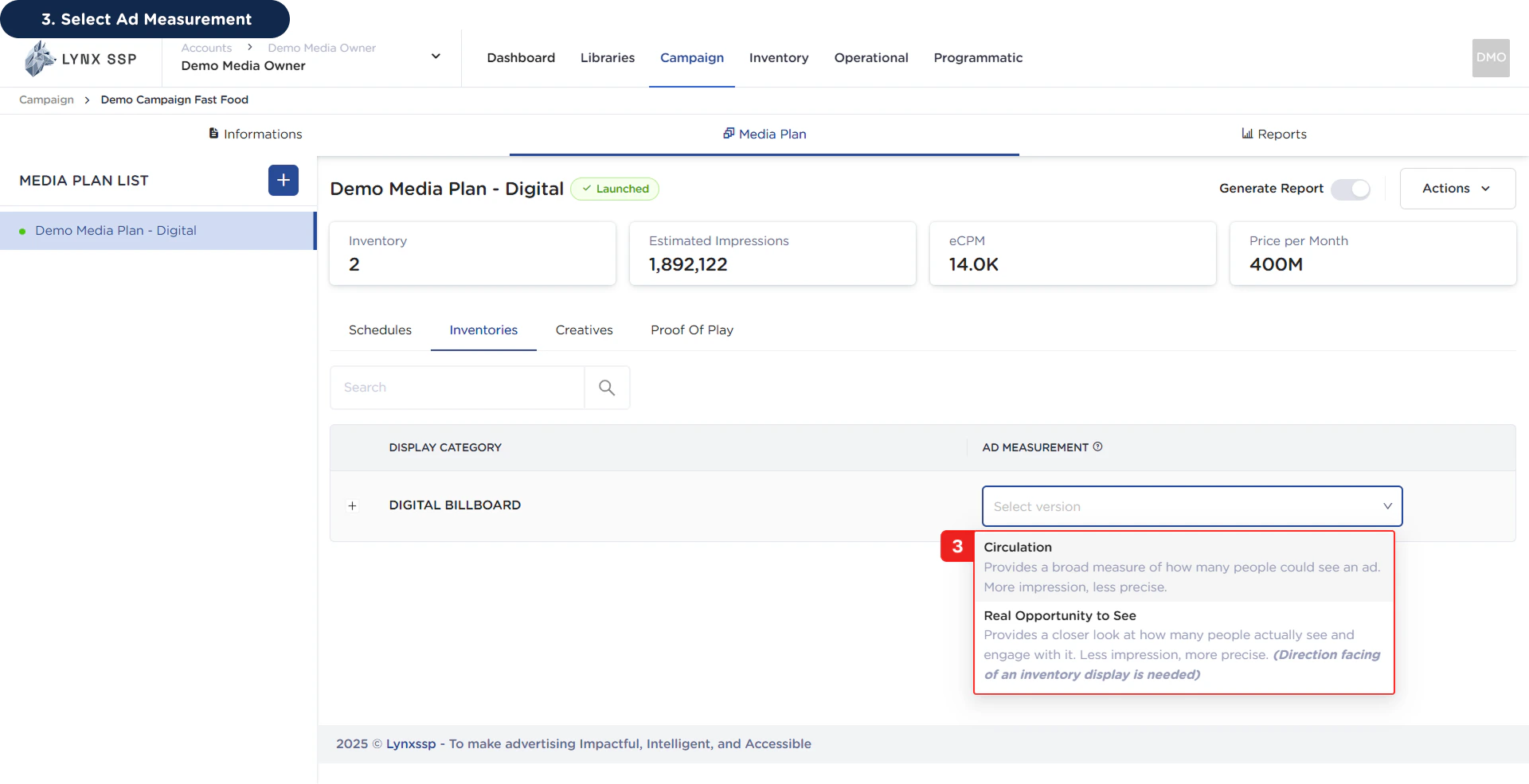Enable the Generate Report toggle

(1351, 189)
